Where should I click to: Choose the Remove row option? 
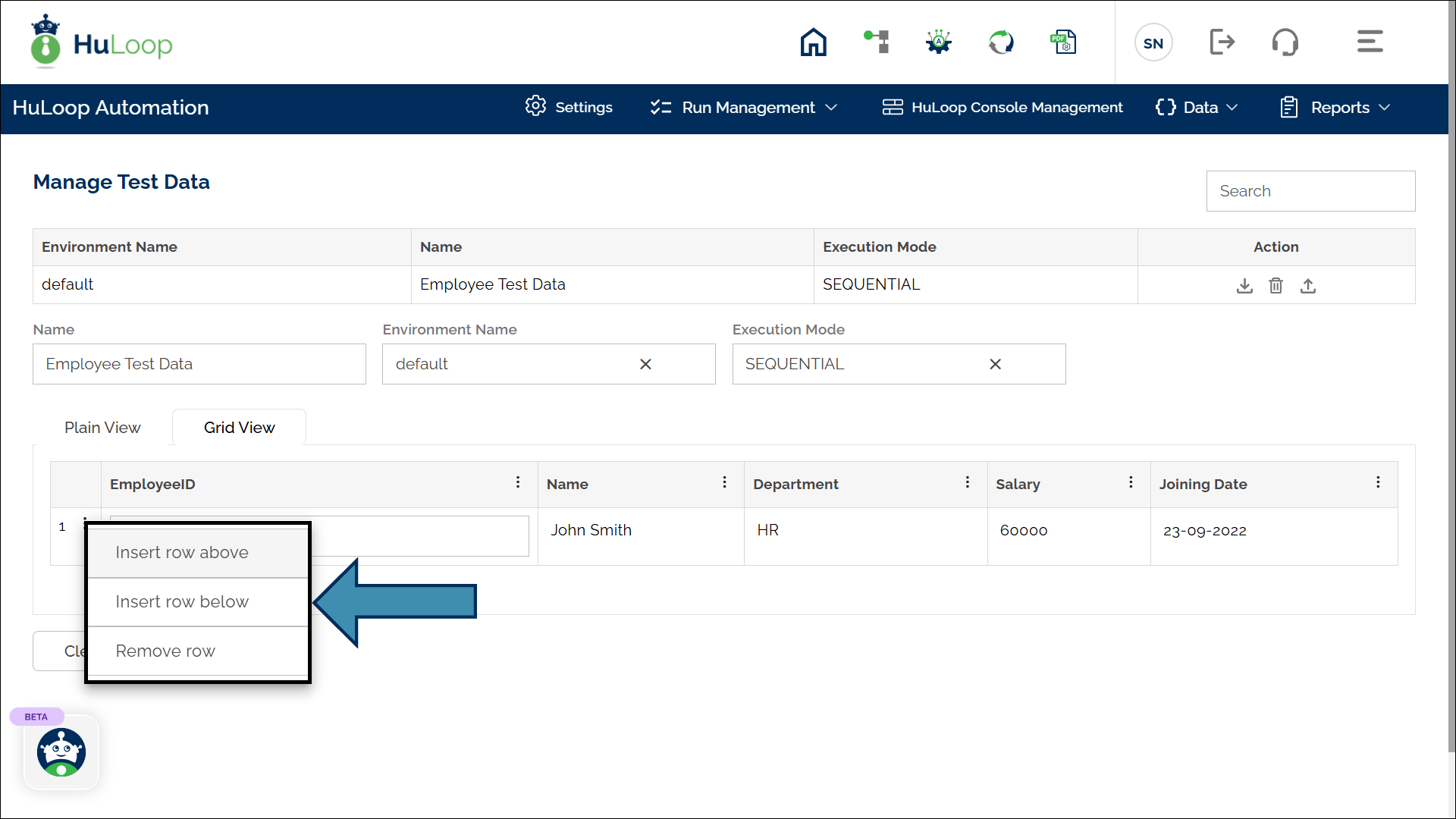click(165, 651)
